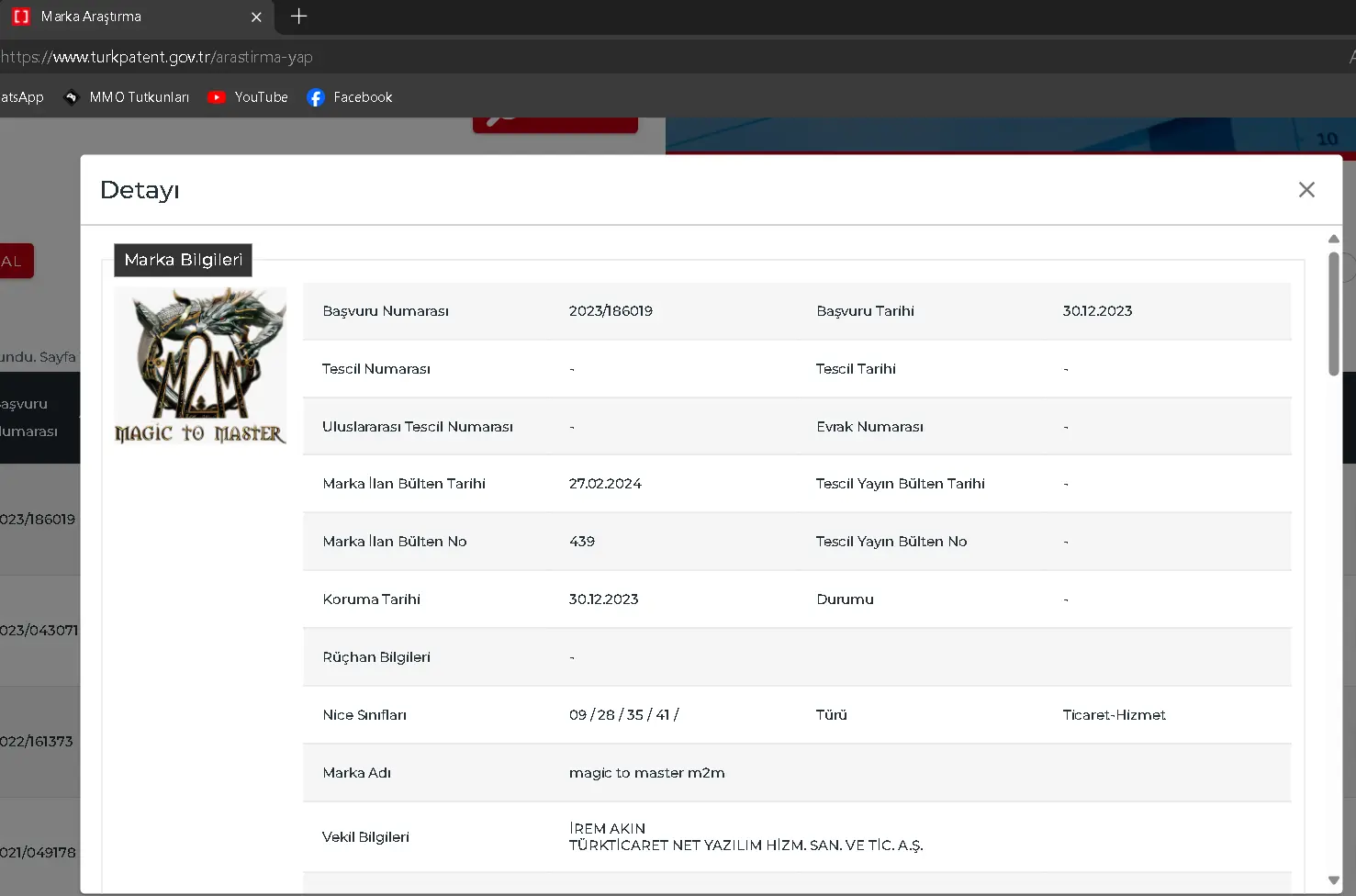Click the magic to master m2m name value
The image size is (1356, 896).
[646, 773]
